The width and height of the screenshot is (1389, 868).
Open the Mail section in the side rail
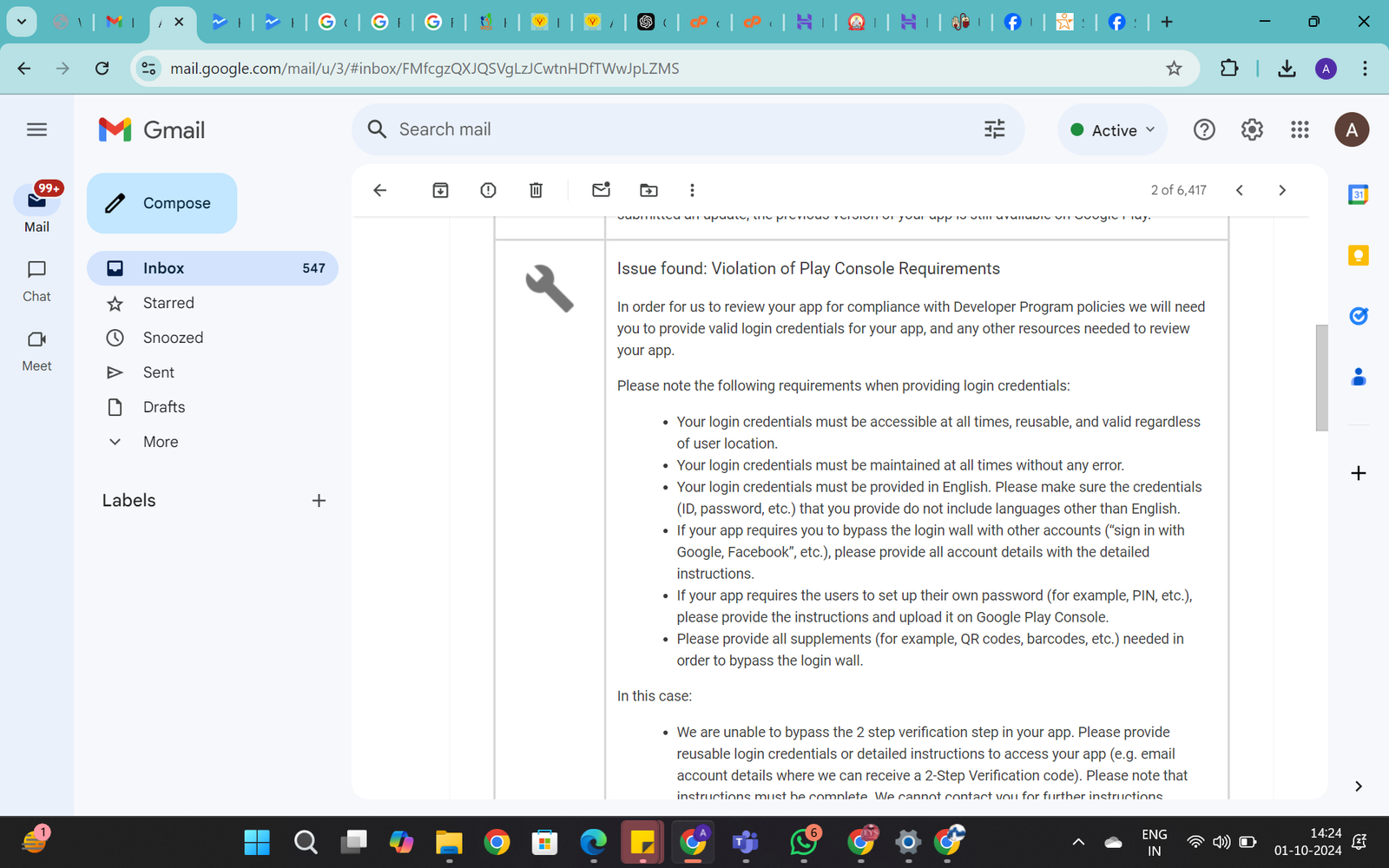36,208
